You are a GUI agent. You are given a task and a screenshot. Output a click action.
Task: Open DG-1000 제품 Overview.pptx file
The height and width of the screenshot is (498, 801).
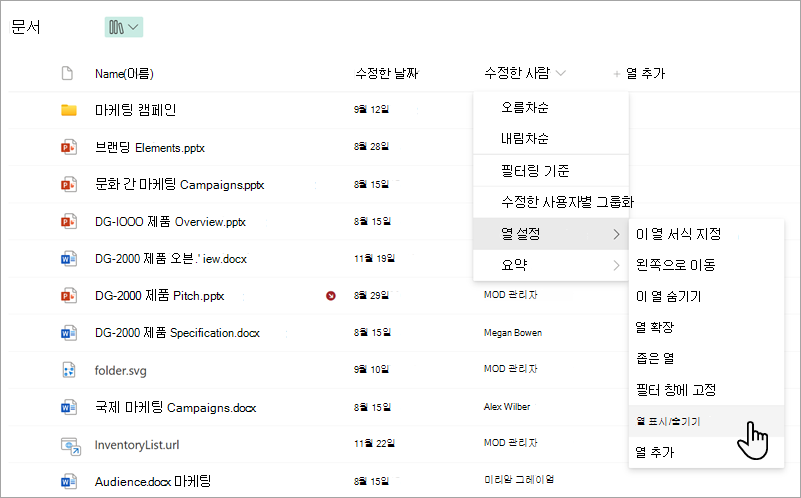pos(170,222)
